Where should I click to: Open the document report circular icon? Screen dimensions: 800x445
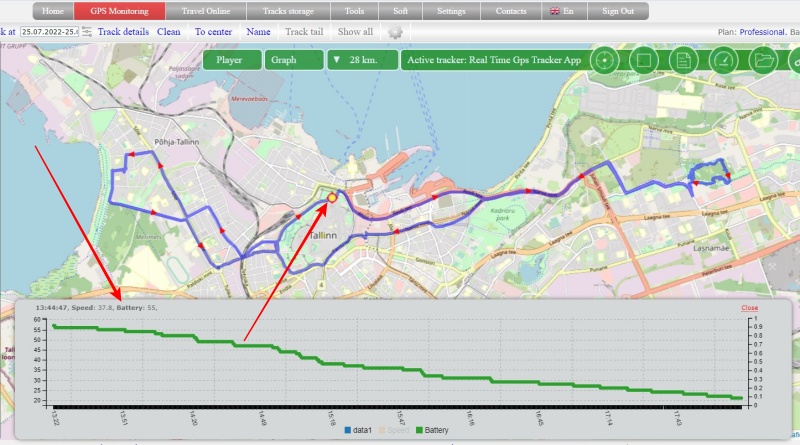pyautogui.click(x=683, y=60)
